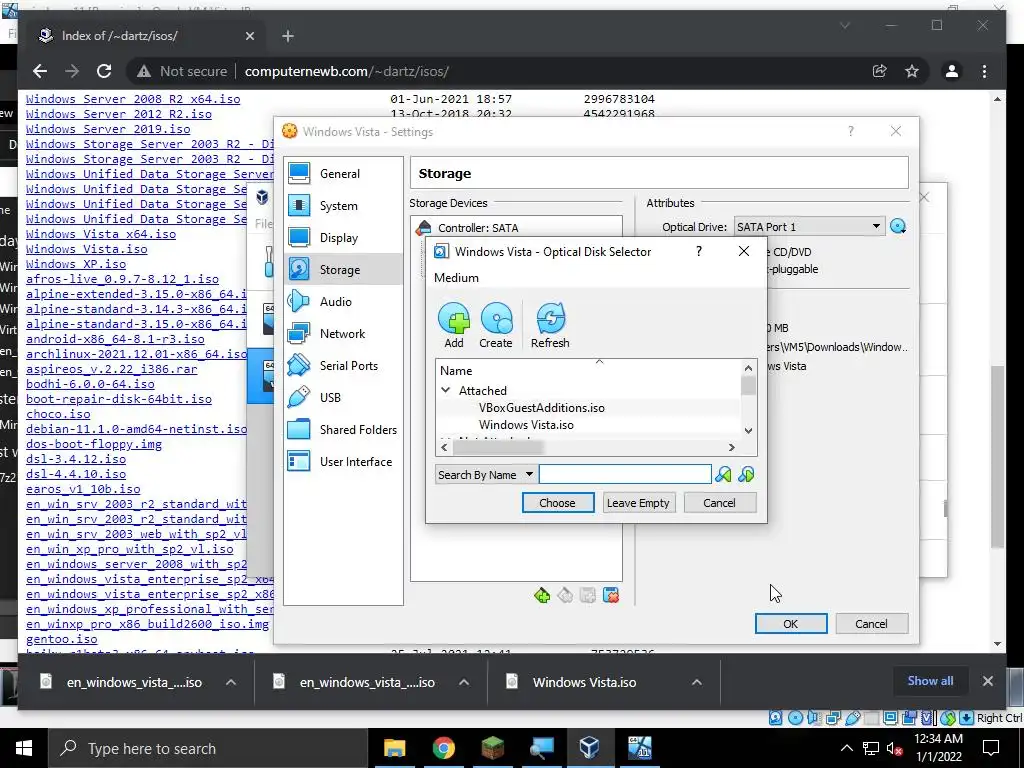Open the System settings section
This screenshot has width=1024, height=768.
[x=344, y=206]
